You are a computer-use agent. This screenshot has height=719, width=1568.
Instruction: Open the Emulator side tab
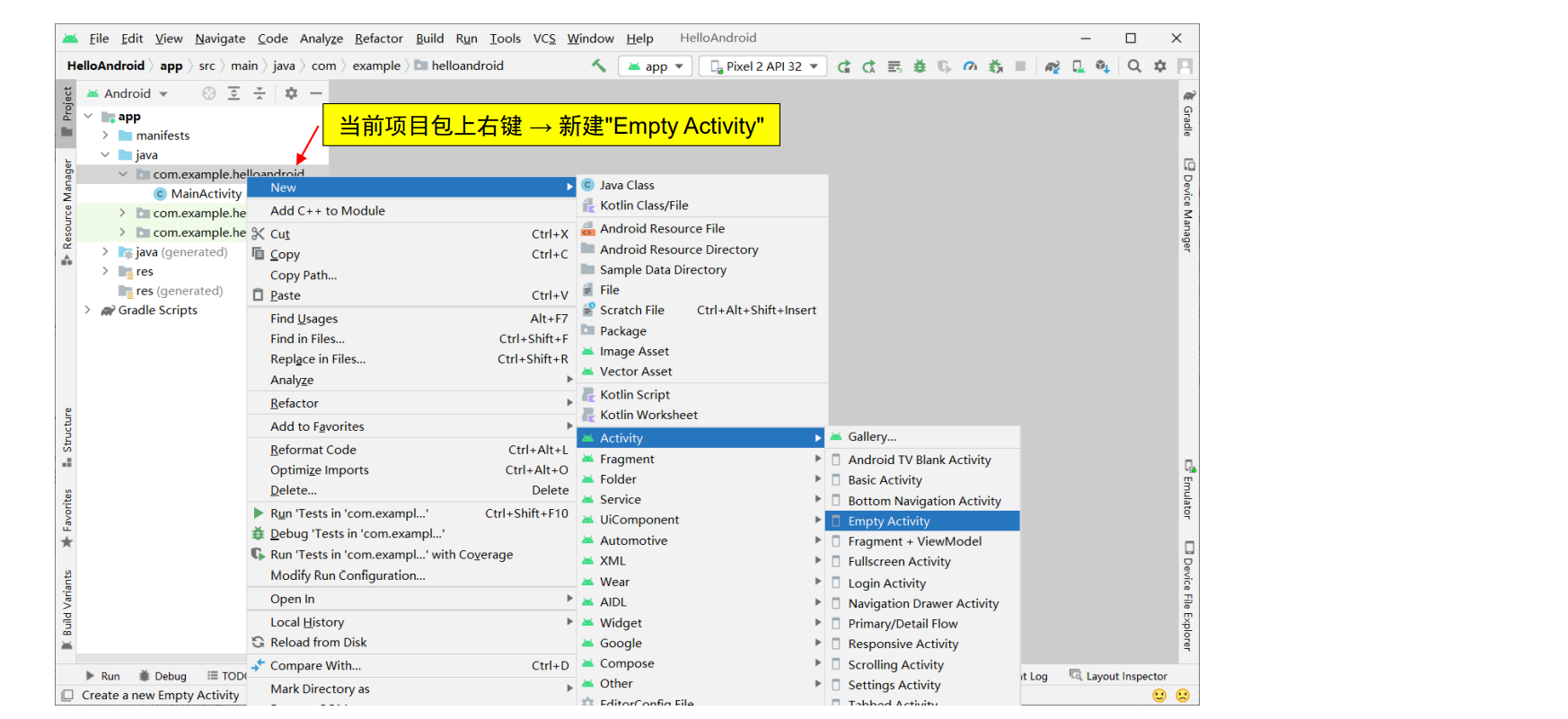pyautogui.click(x=1189, y=489)
